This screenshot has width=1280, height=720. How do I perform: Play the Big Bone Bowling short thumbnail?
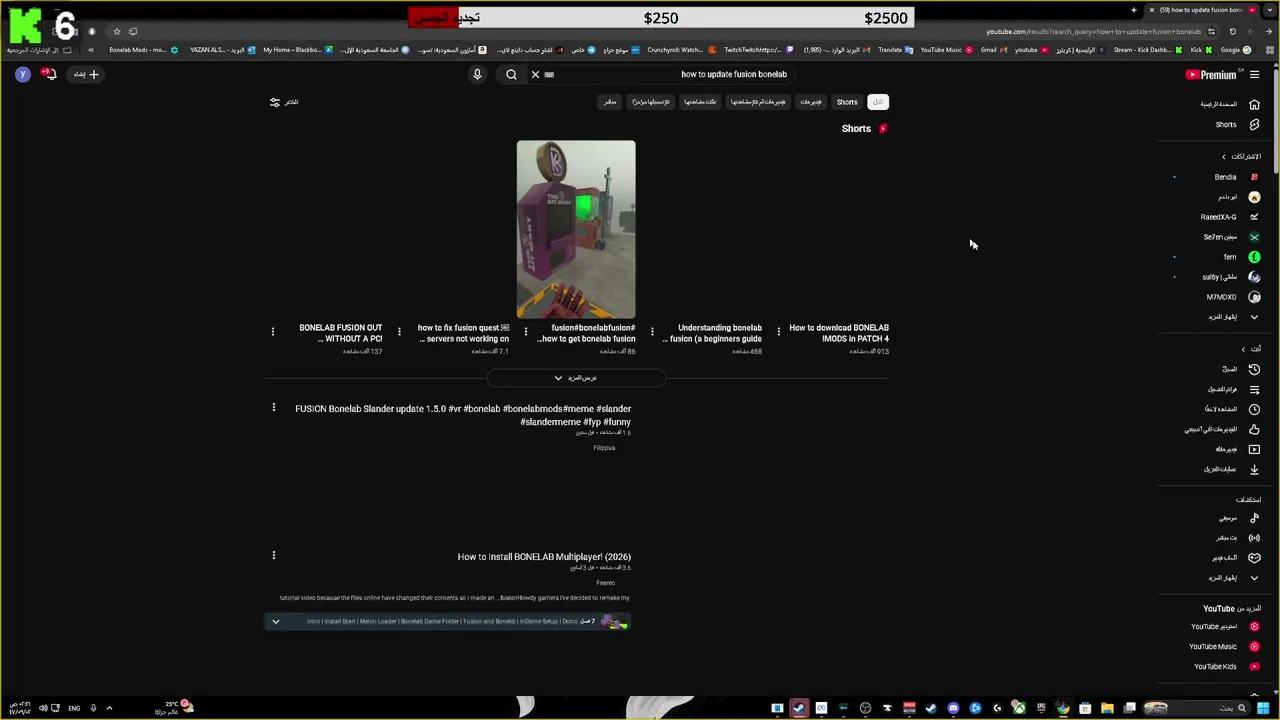tap(576, 230)
